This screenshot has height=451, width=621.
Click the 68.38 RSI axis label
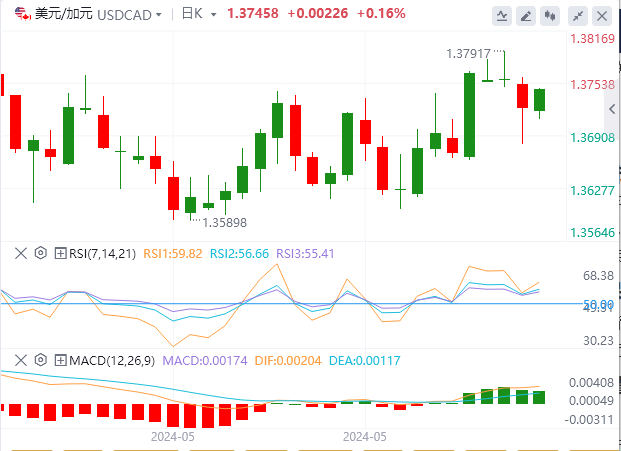click(x=598, y=276)
